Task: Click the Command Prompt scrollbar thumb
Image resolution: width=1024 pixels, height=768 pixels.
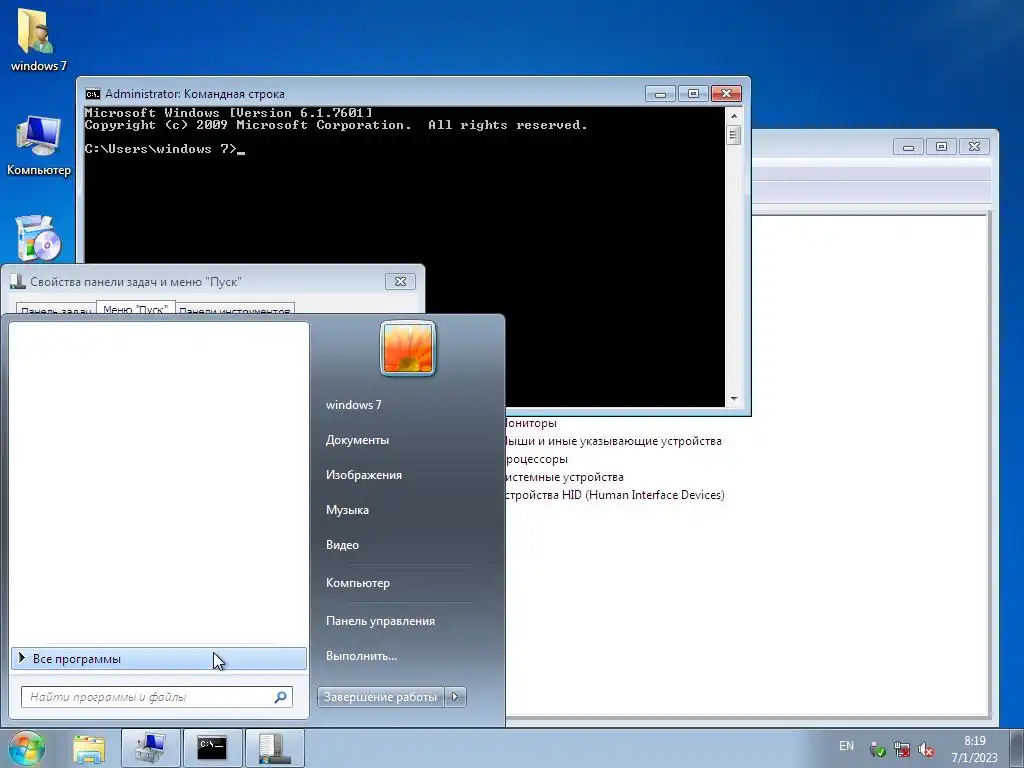Action: coord(733,135)
